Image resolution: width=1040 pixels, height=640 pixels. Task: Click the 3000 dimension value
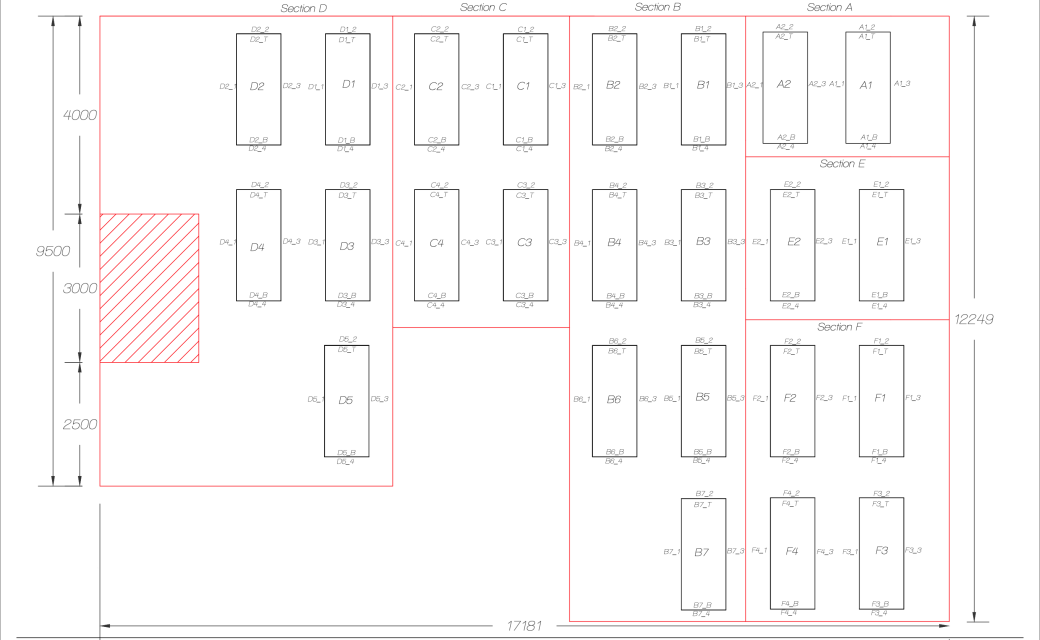point(79,288)
